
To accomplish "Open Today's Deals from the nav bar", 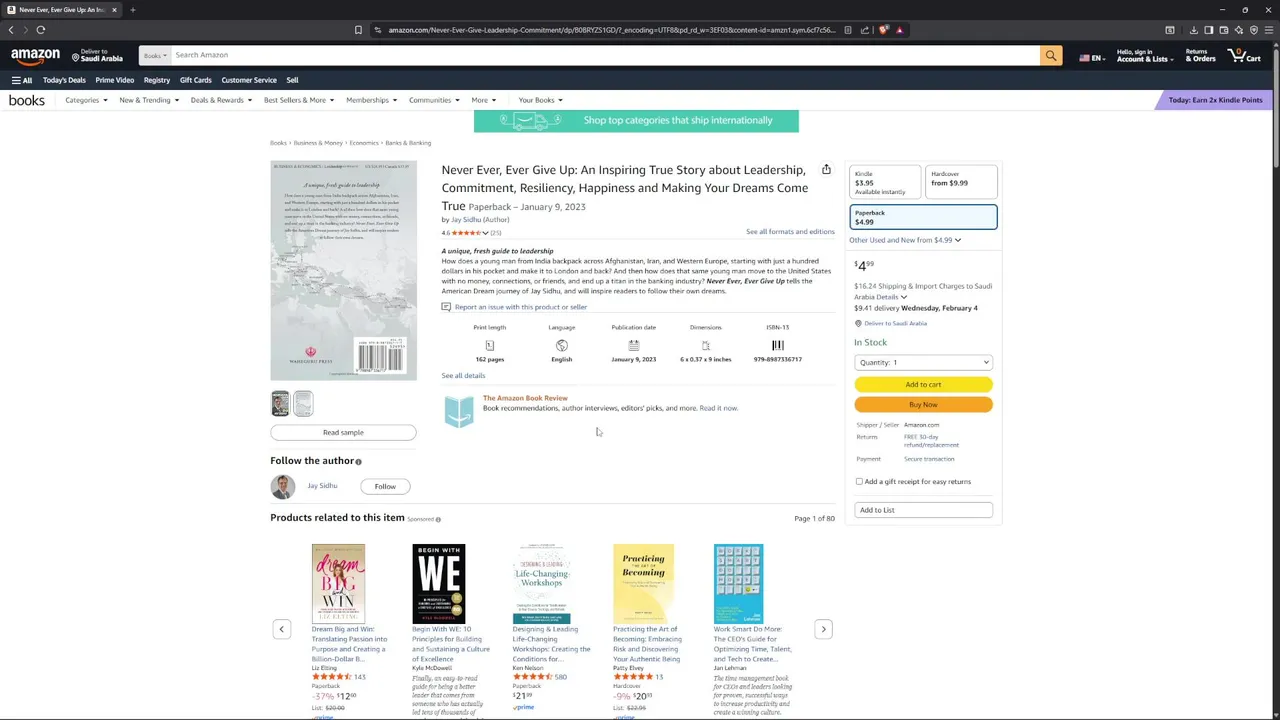I will (x=64, y=80).
